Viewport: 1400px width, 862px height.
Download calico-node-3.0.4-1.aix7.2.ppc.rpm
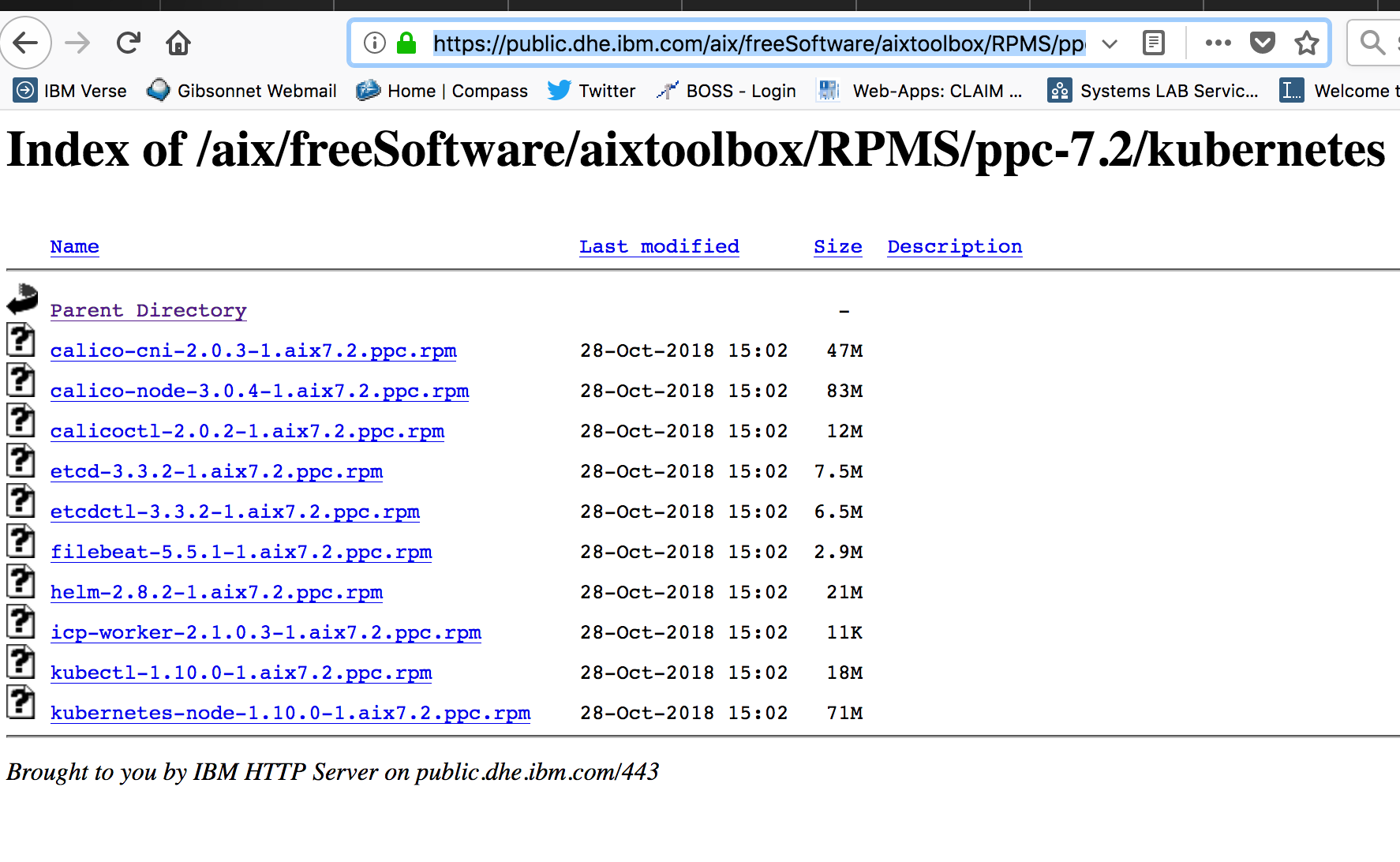[x=260, y=391]
